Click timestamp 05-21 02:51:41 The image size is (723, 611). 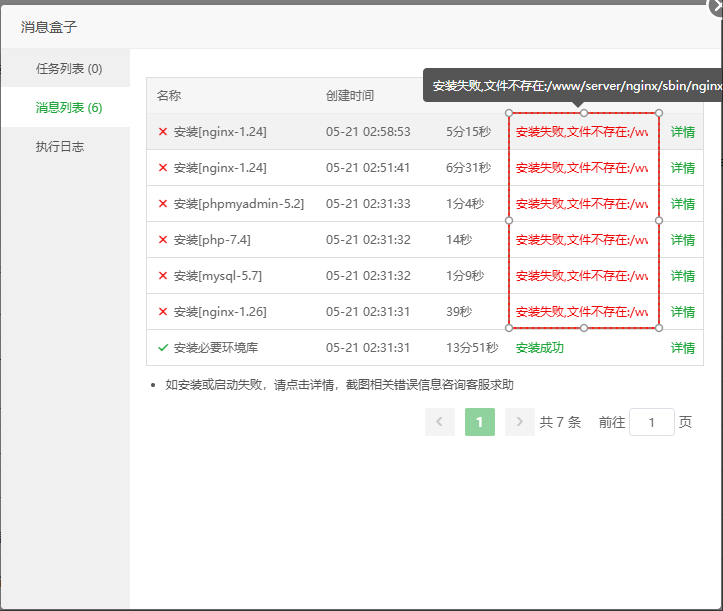(x=368, y=168)
